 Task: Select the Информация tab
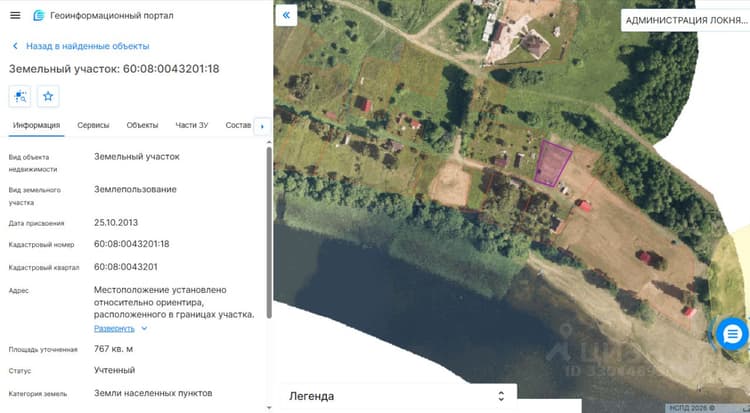[36, 125]
